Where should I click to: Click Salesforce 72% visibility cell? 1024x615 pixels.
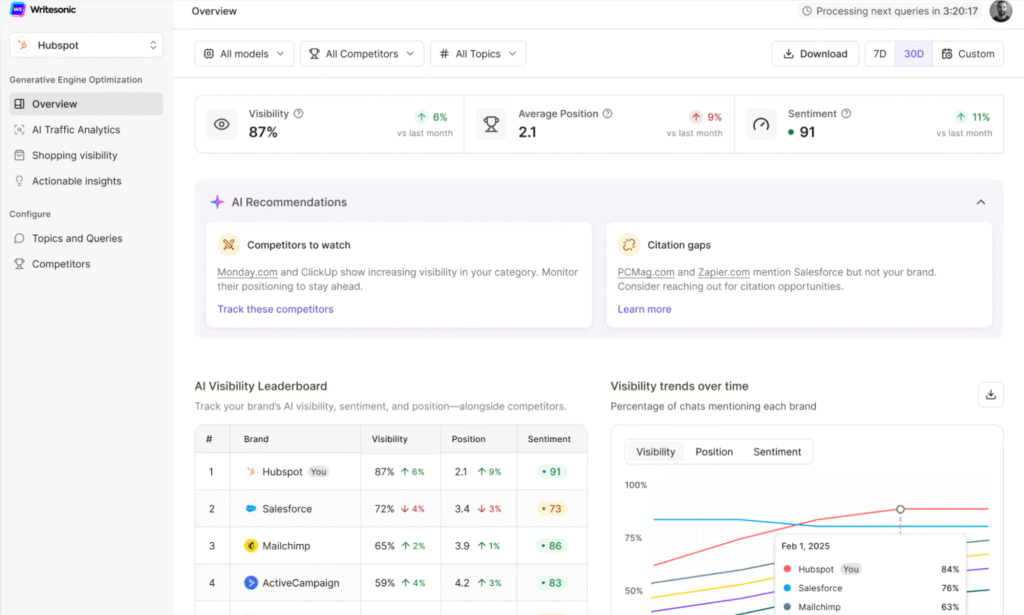pyautogui.click(x=400, y=509)
